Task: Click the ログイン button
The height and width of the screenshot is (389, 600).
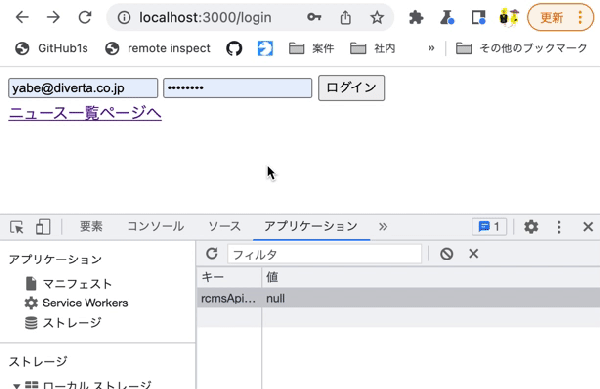Action: [x=351, y=88]
